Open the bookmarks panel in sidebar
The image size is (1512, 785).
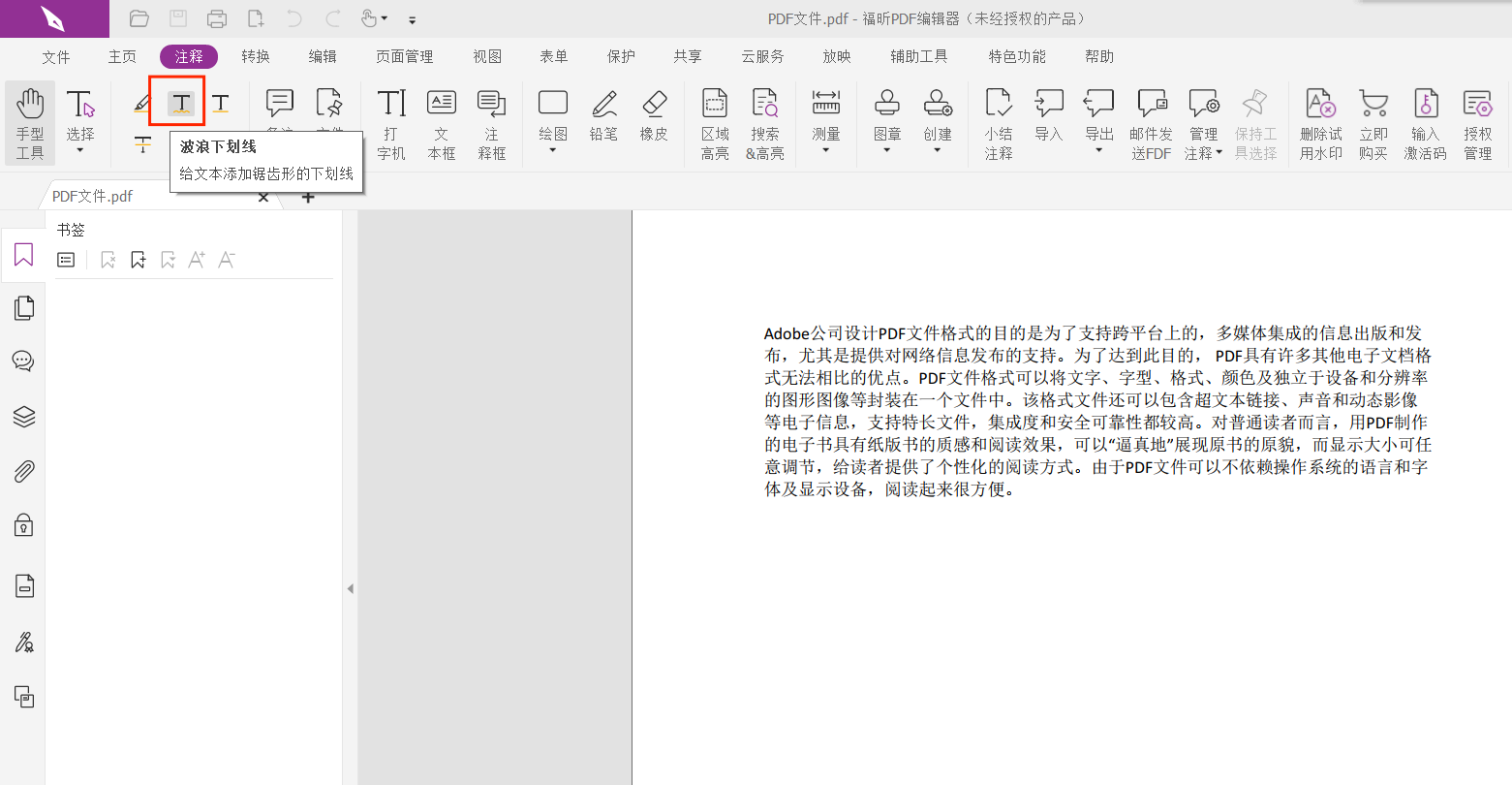(x=23, y=255)
